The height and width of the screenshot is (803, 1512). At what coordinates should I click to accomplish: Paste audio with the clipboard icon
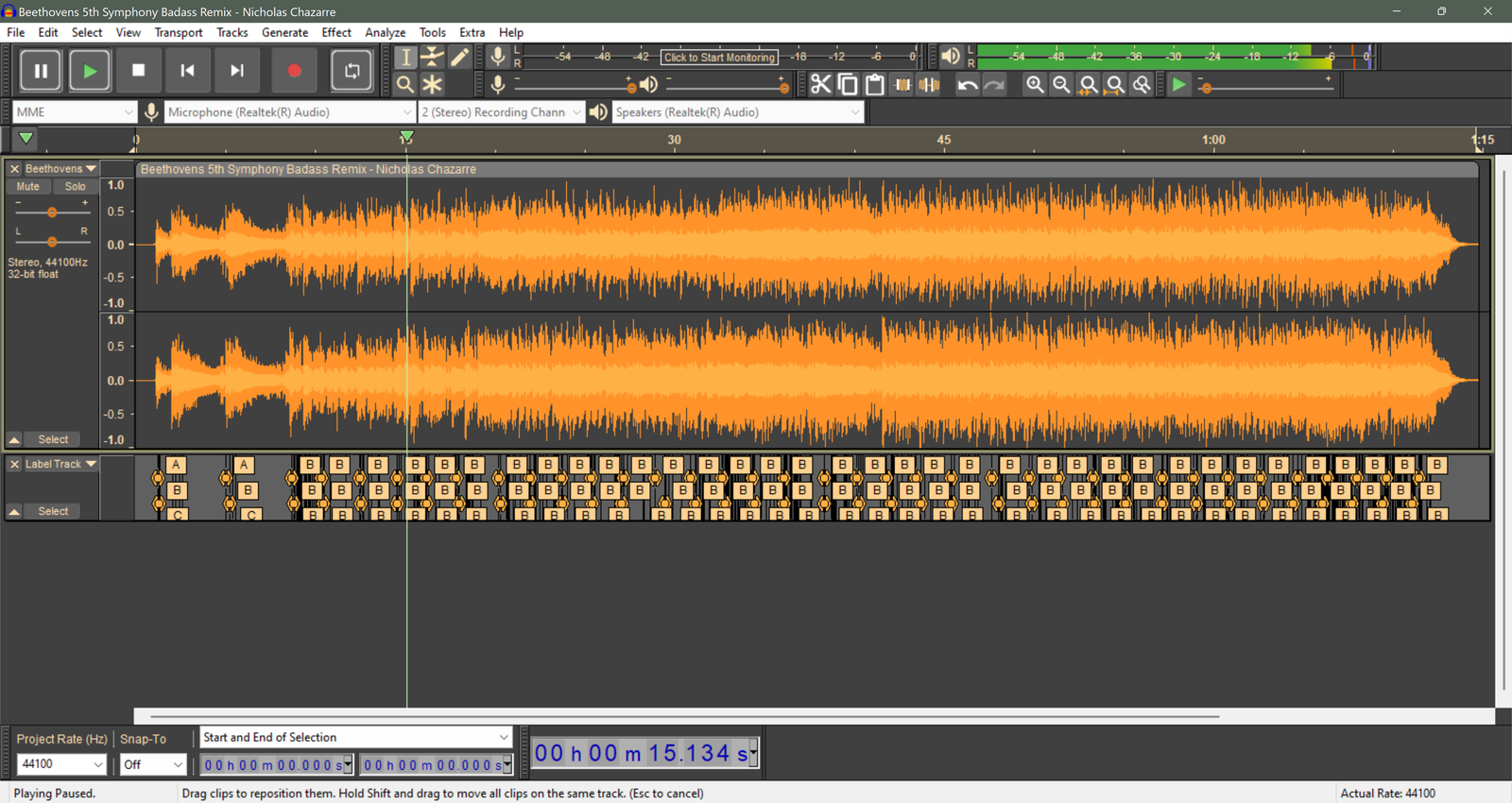[875, 85]
